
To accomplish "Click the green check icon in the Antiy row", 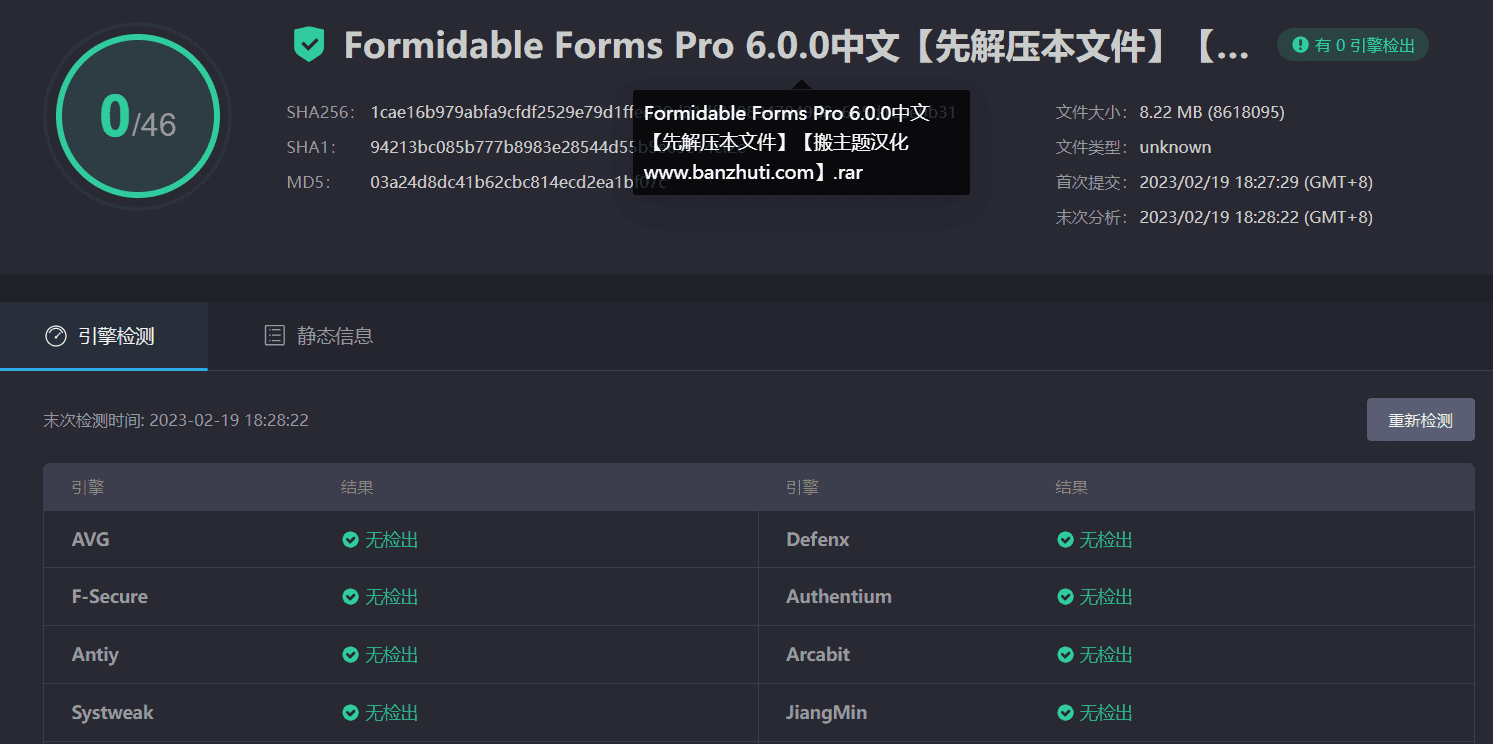I will (x=351, y=655).
